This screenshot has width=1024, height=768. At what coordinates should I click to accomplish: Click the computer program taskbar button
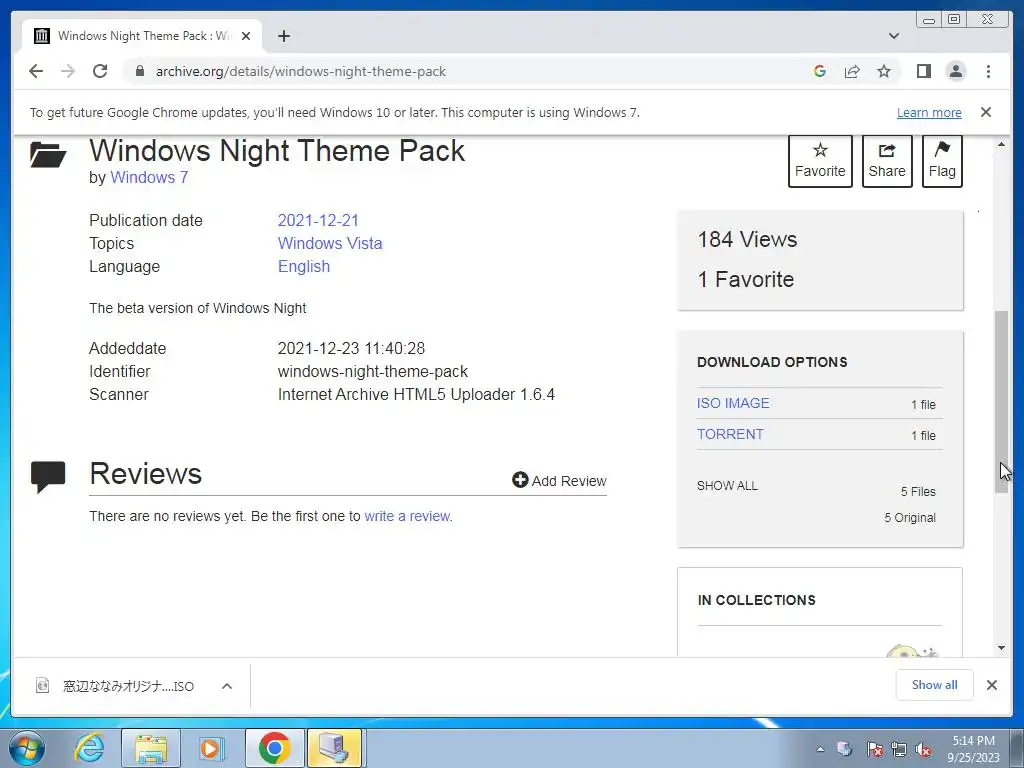pos(334,748)
